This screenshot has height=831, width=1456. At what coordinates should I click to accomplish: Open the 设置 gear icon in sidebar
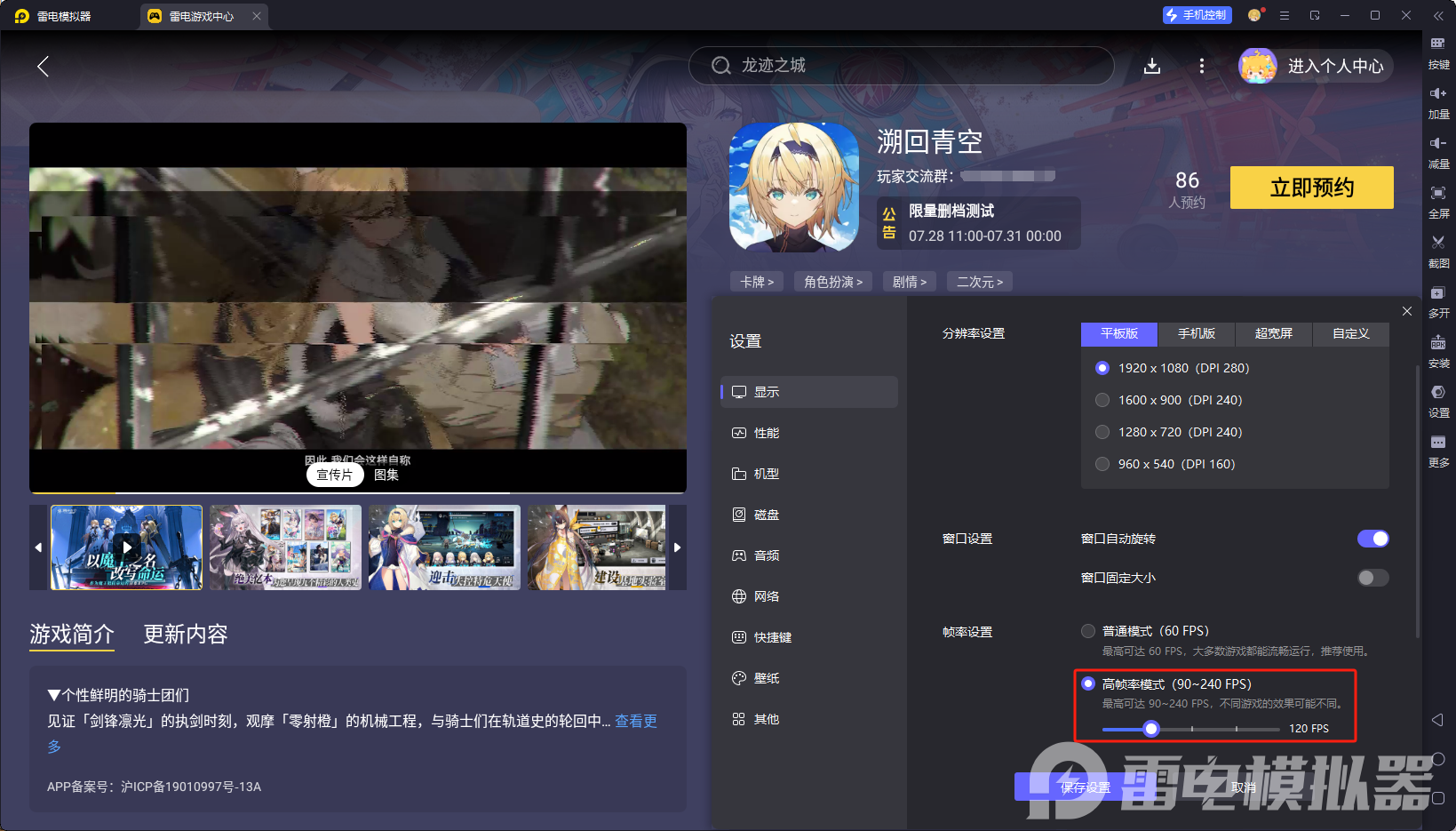point(1438,392)
